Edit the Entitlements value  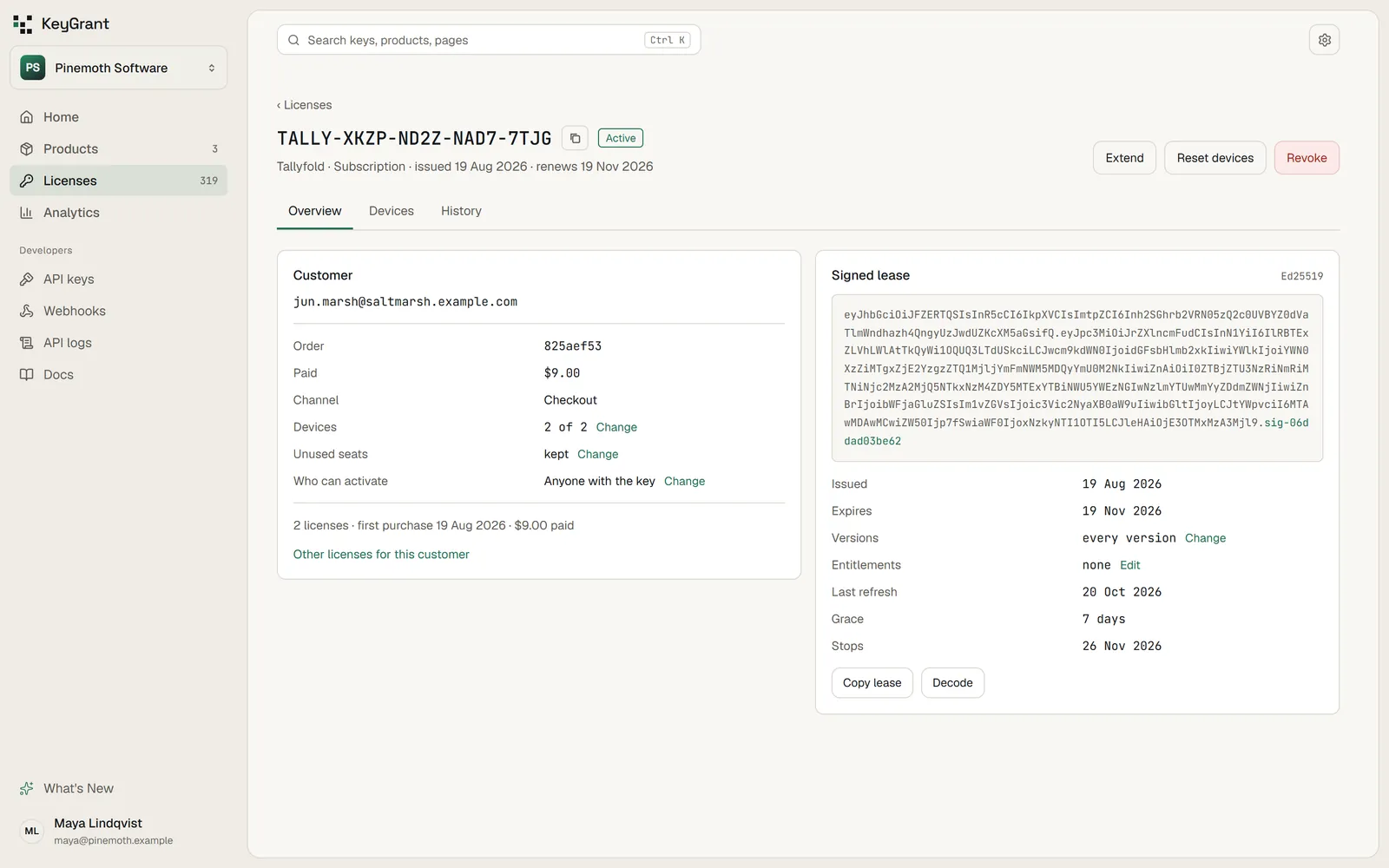(1129, 565)
